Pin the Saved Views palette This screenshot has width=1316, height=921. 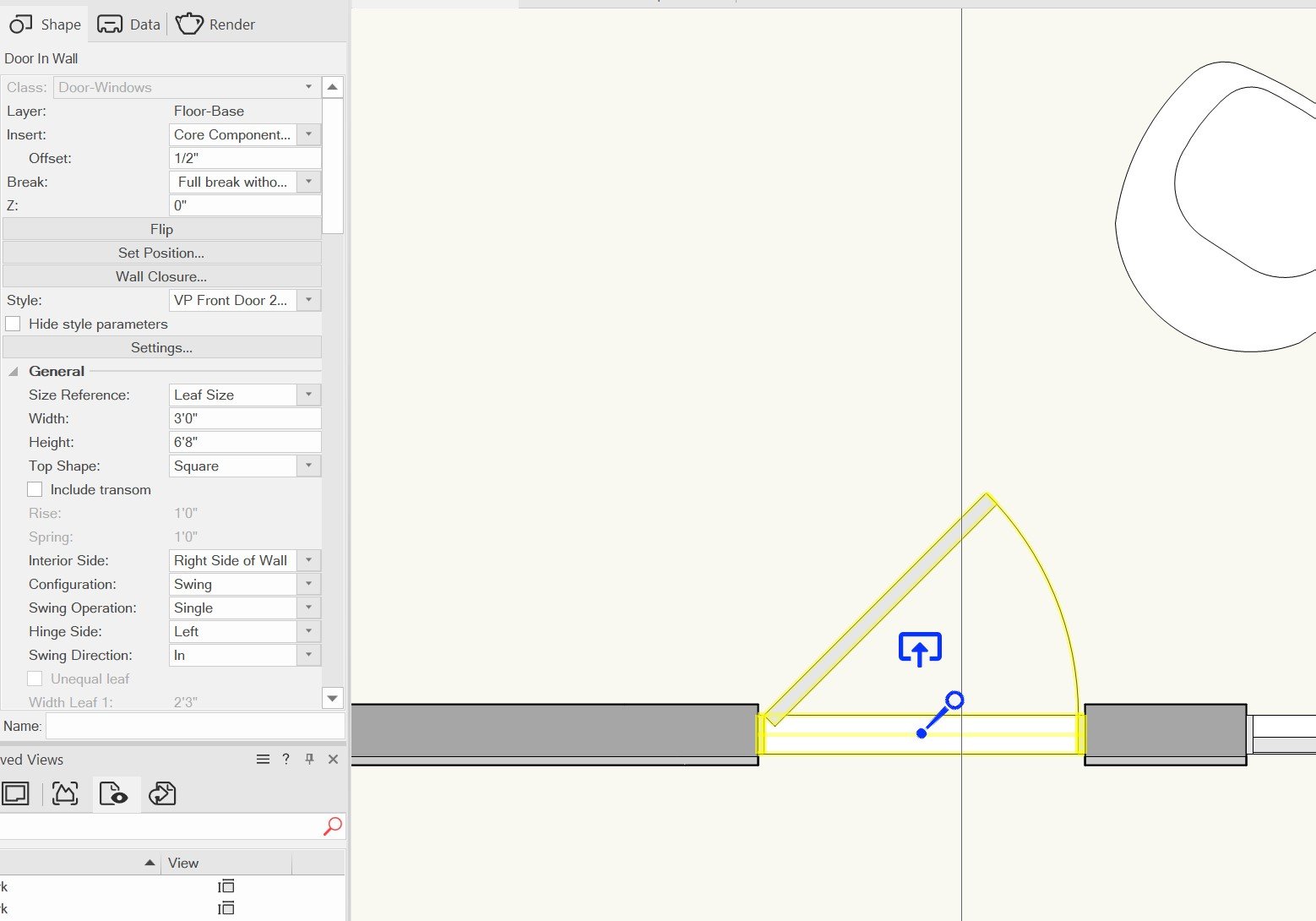[310, 760]
